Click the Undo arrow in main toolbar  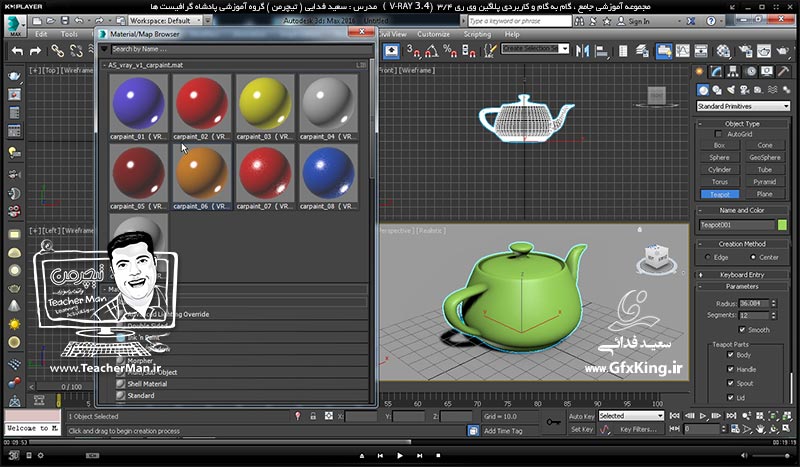click(17, 51)
